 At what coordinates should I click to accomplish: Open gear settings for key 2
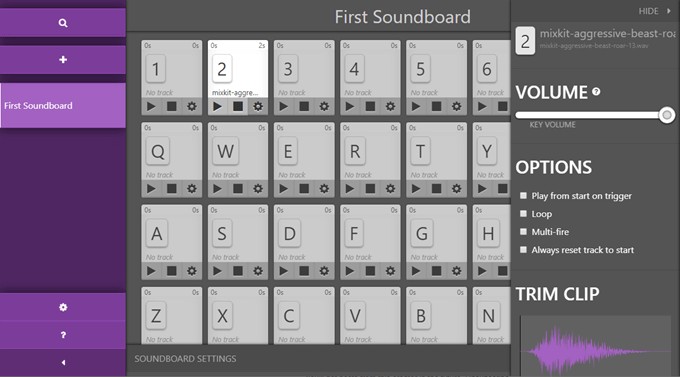(x=258, y=106)
